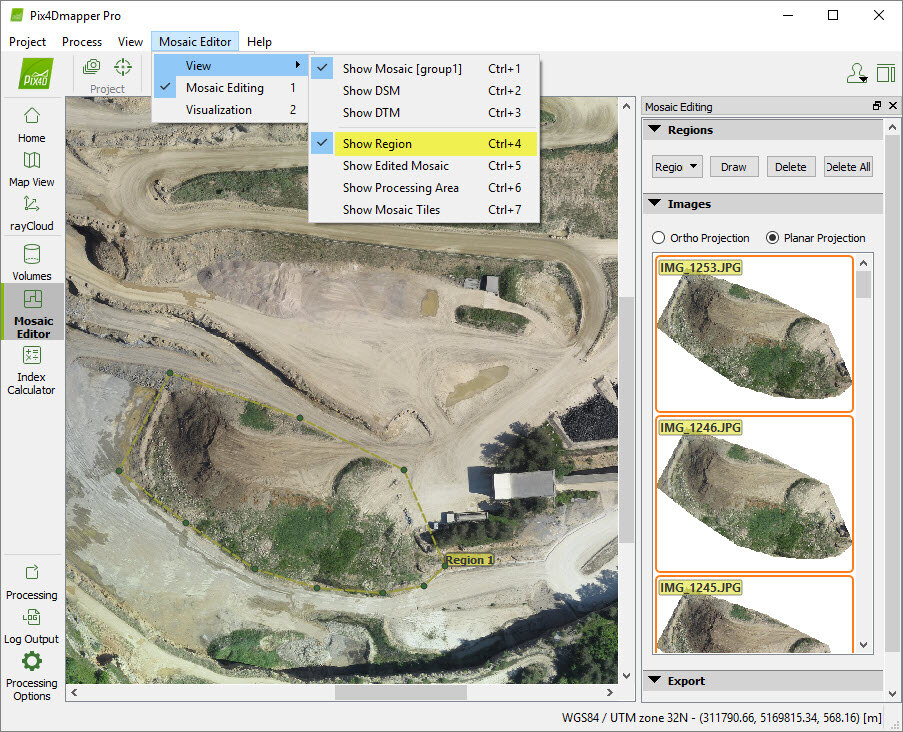Show the Log Output panel
The height and width of the screenshot is (732, 903).
coord(31,626)
